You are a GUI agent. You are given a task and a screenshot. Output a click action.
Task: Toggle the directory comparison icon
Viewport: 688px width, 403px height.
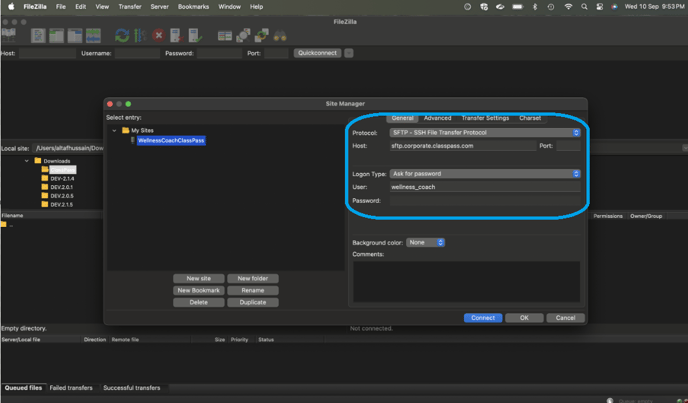coord(243,36)
